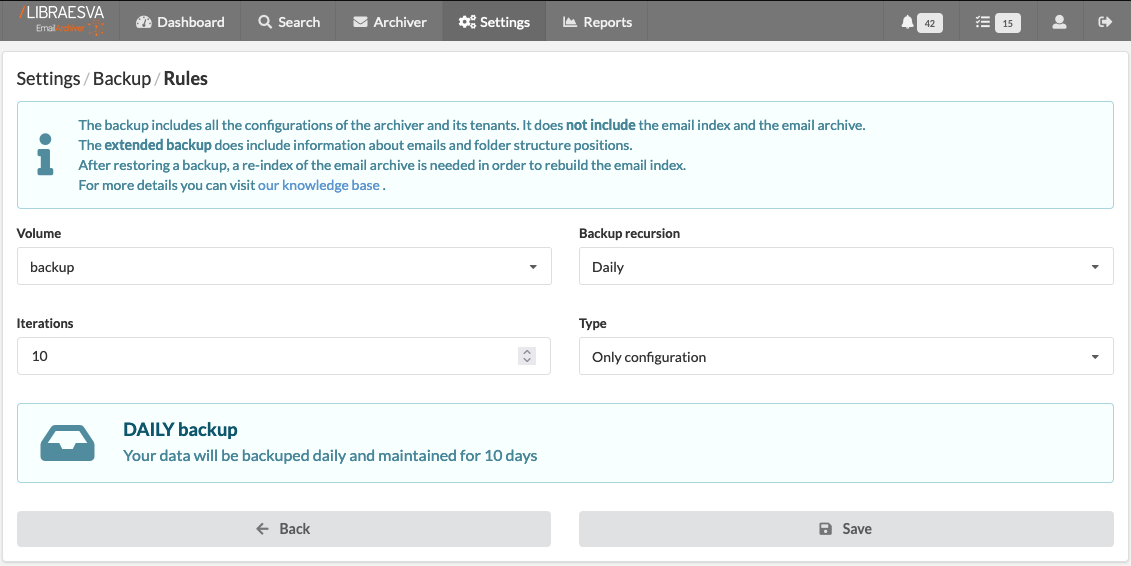
Task: Open the Search menu item
Action: click(289, 22)
